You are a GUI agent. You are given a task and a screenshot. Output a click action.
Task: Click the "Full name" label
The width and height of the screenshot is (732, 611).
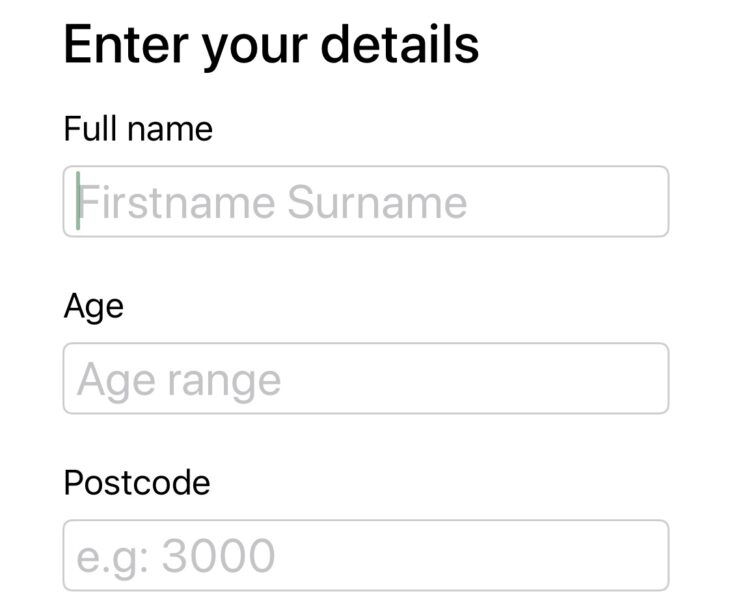[x=138, y=129]
